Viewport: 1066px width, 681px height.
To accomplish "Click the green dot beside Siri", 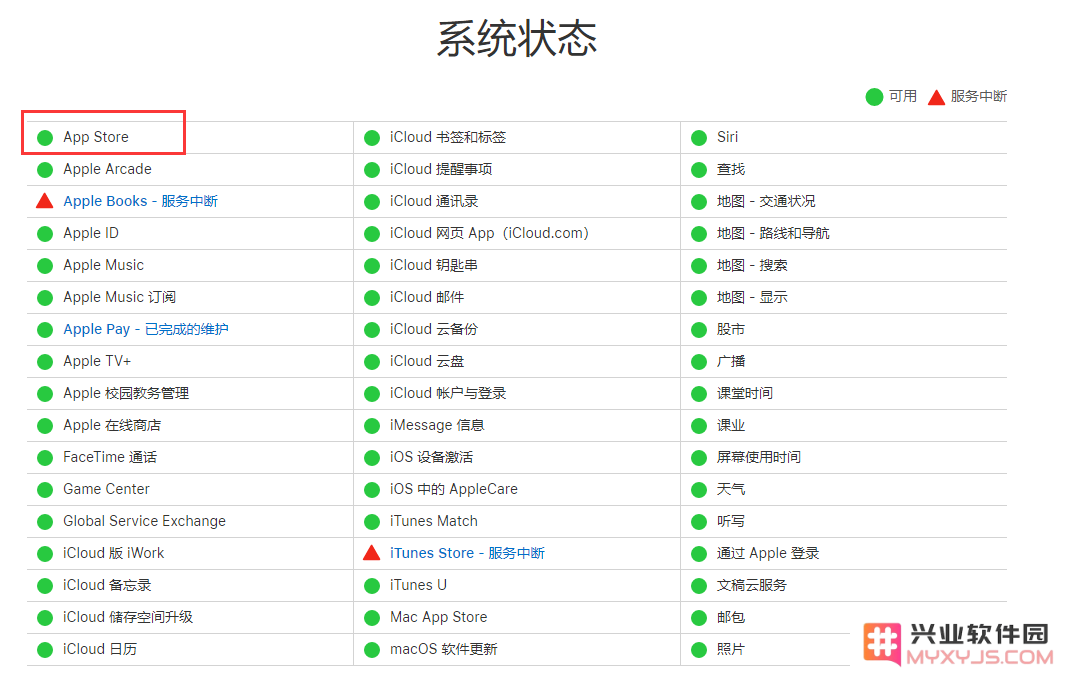I will point(699,138).
